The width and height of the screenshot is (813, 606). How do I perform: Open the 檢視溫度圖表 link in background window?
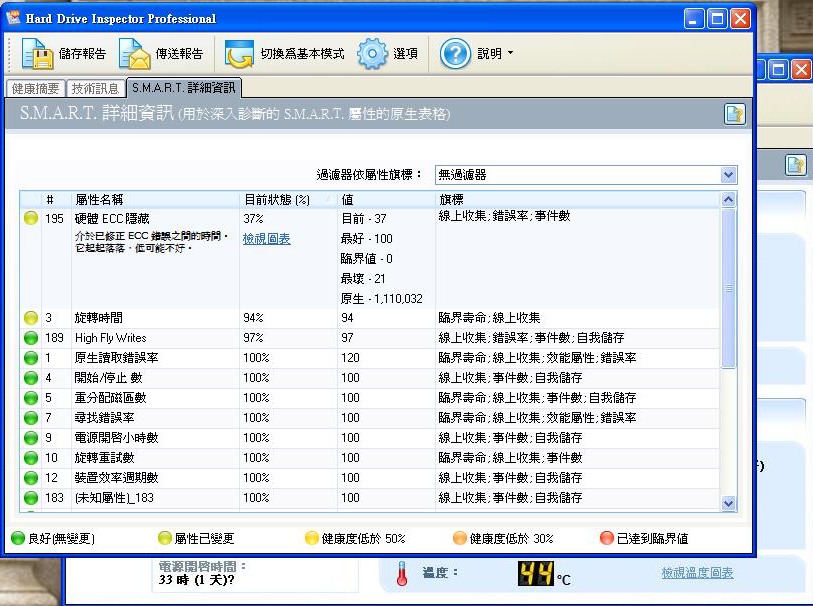[x=697, y=573]
